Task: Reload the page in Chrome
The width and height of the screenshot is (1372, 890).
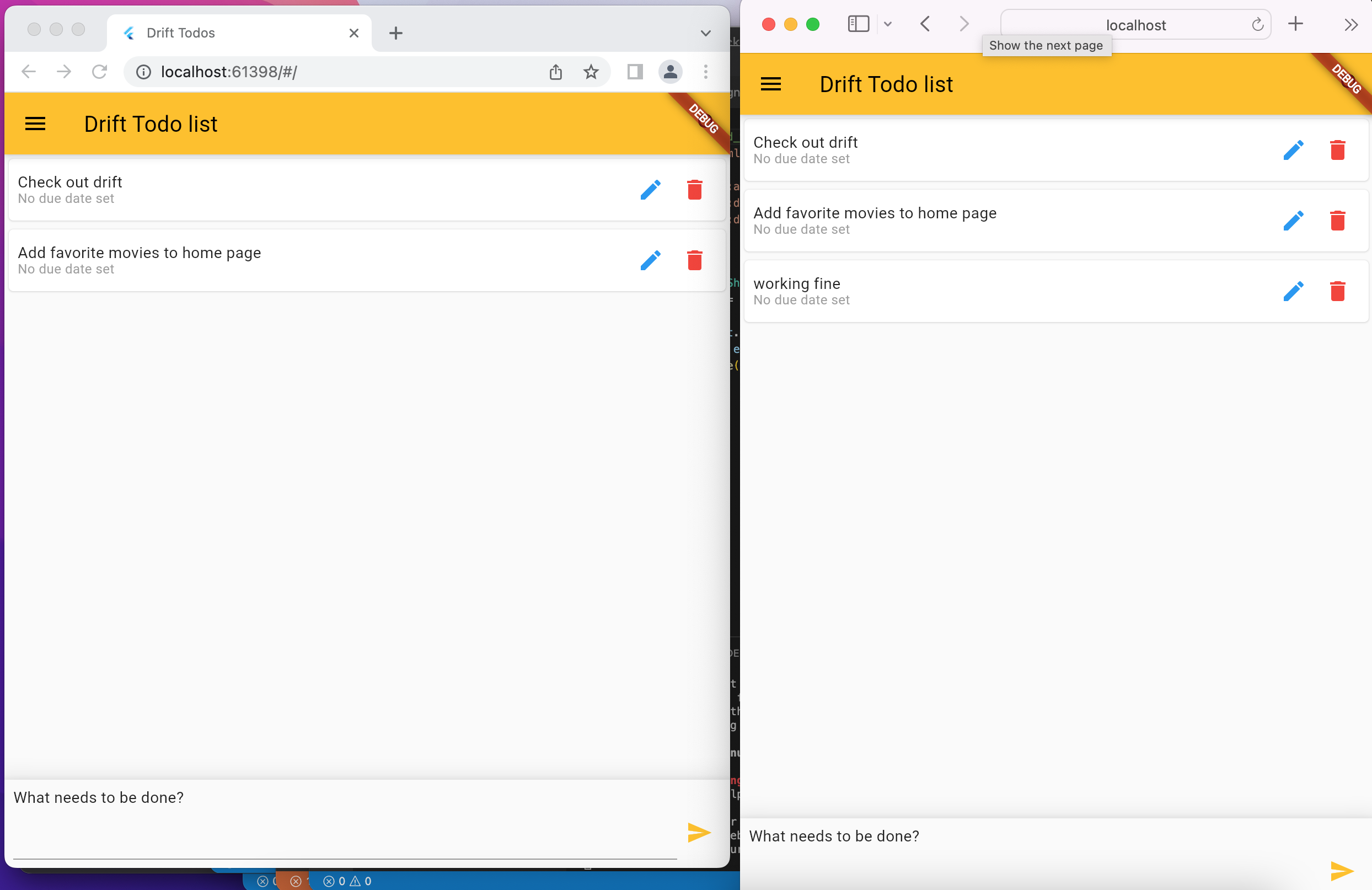Action: [x=99, y=72]
